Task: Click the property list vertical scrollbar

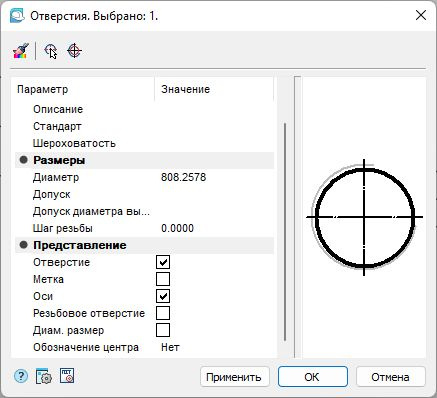Action: click(285, 232)
